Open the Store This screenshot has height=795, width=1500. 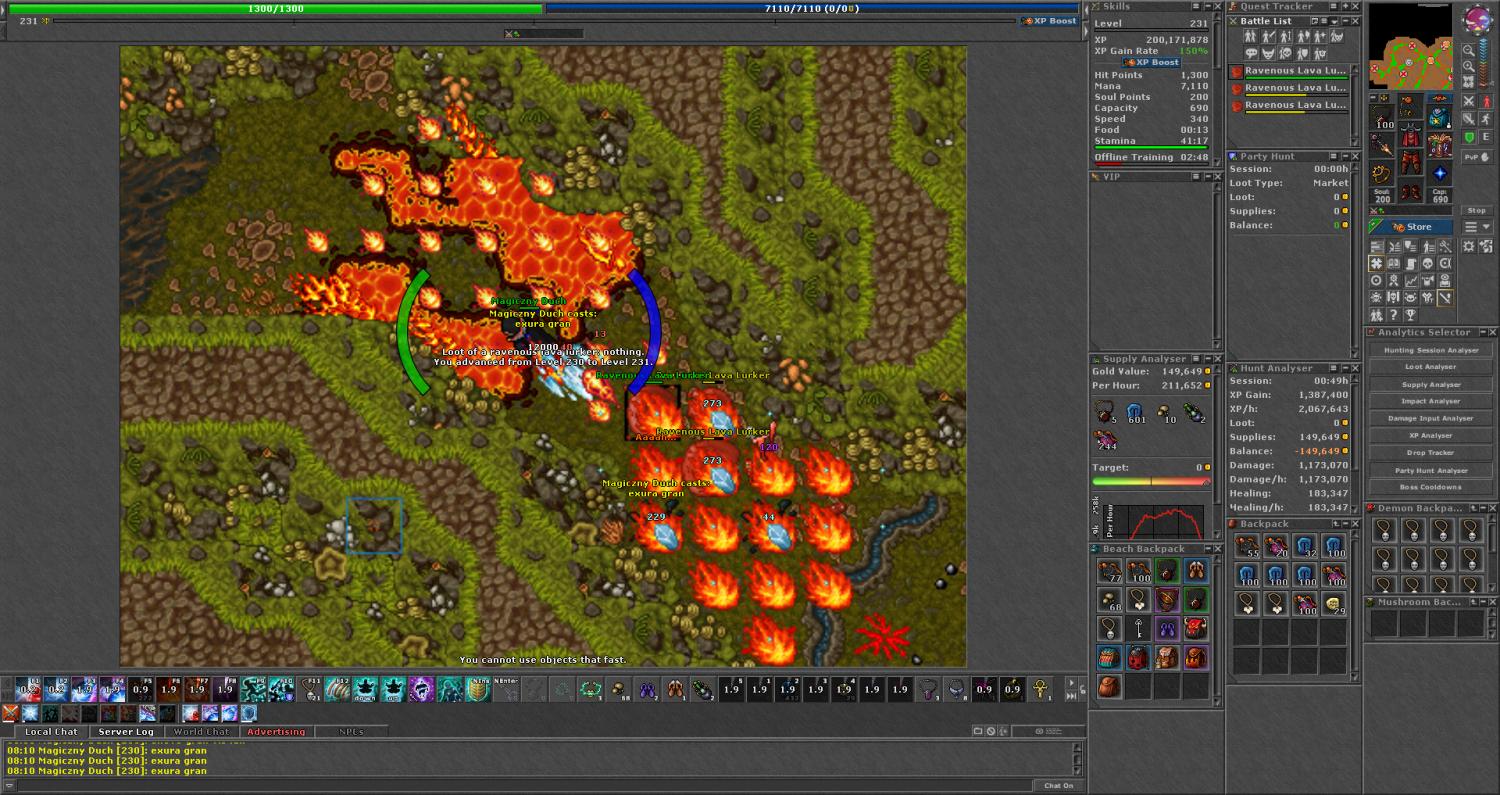coord(1409,227)
